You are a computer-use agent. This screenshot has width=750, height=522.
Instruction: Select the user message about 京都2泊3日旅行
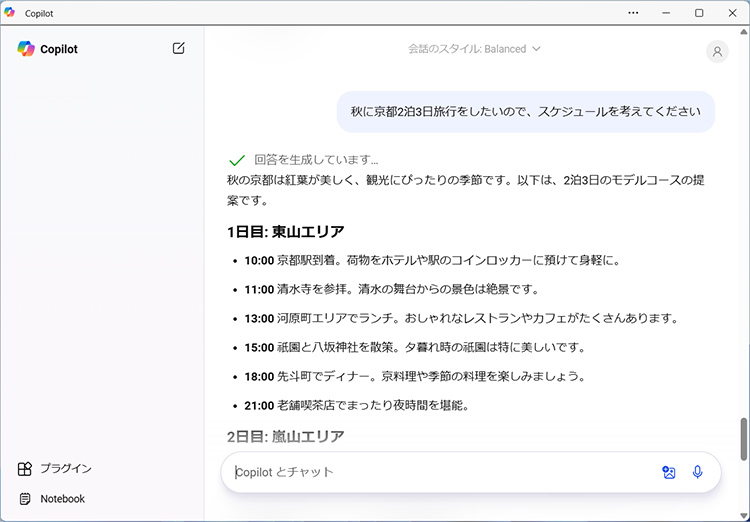click(x=525, y=112)
